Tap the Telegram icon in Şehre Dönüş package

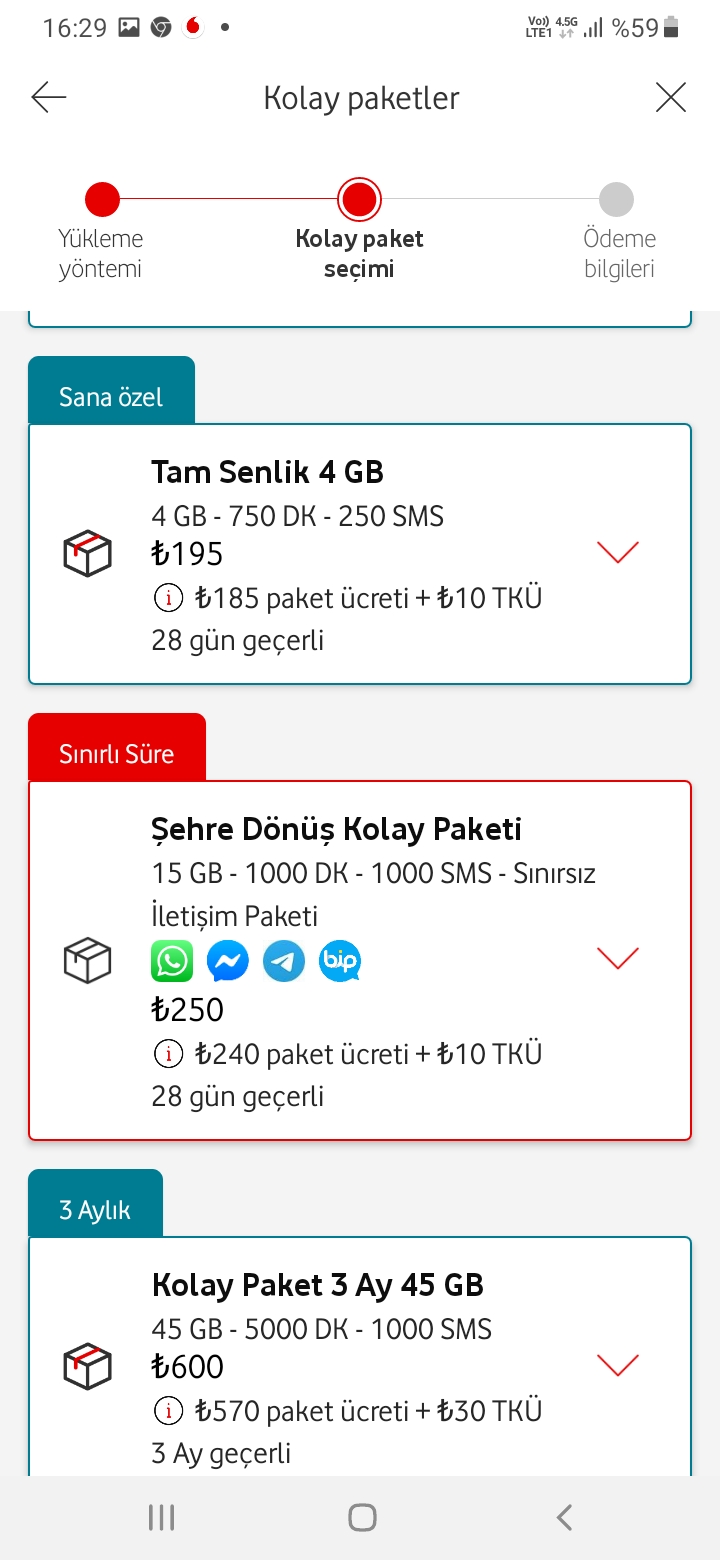point(284,961)
